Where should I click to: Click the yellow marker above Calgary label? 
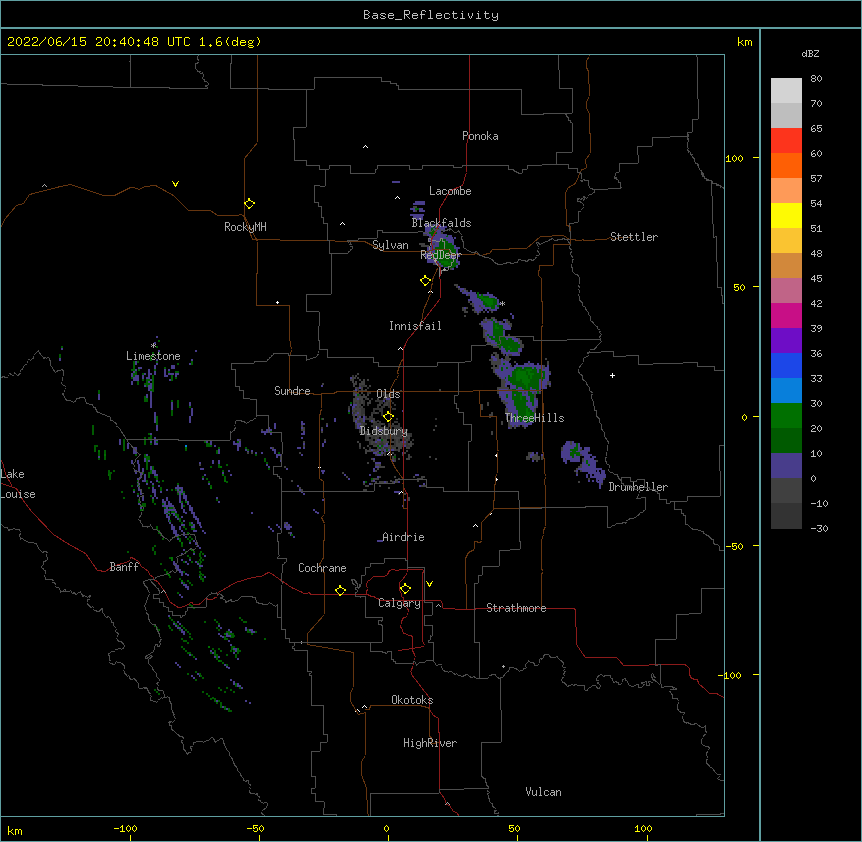(405, 589)
